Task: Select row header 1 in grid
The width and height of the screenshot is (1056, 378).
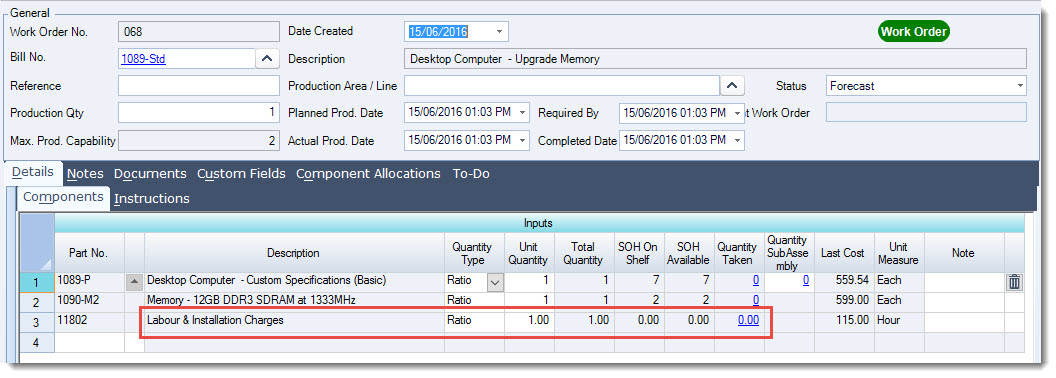Action: [36, 282]
